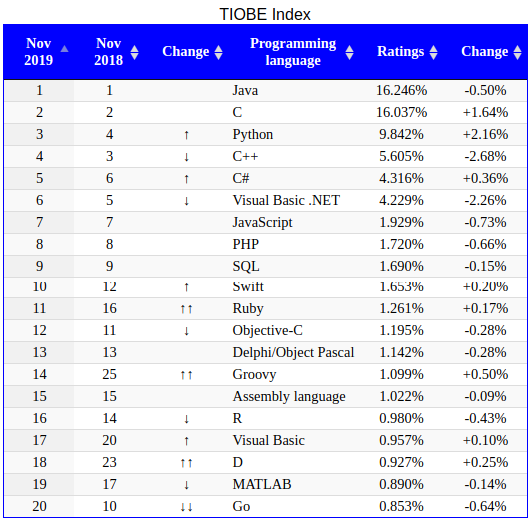Click the Delphi/Object Pascal cell
532x522 pixels.
(293, 352)
